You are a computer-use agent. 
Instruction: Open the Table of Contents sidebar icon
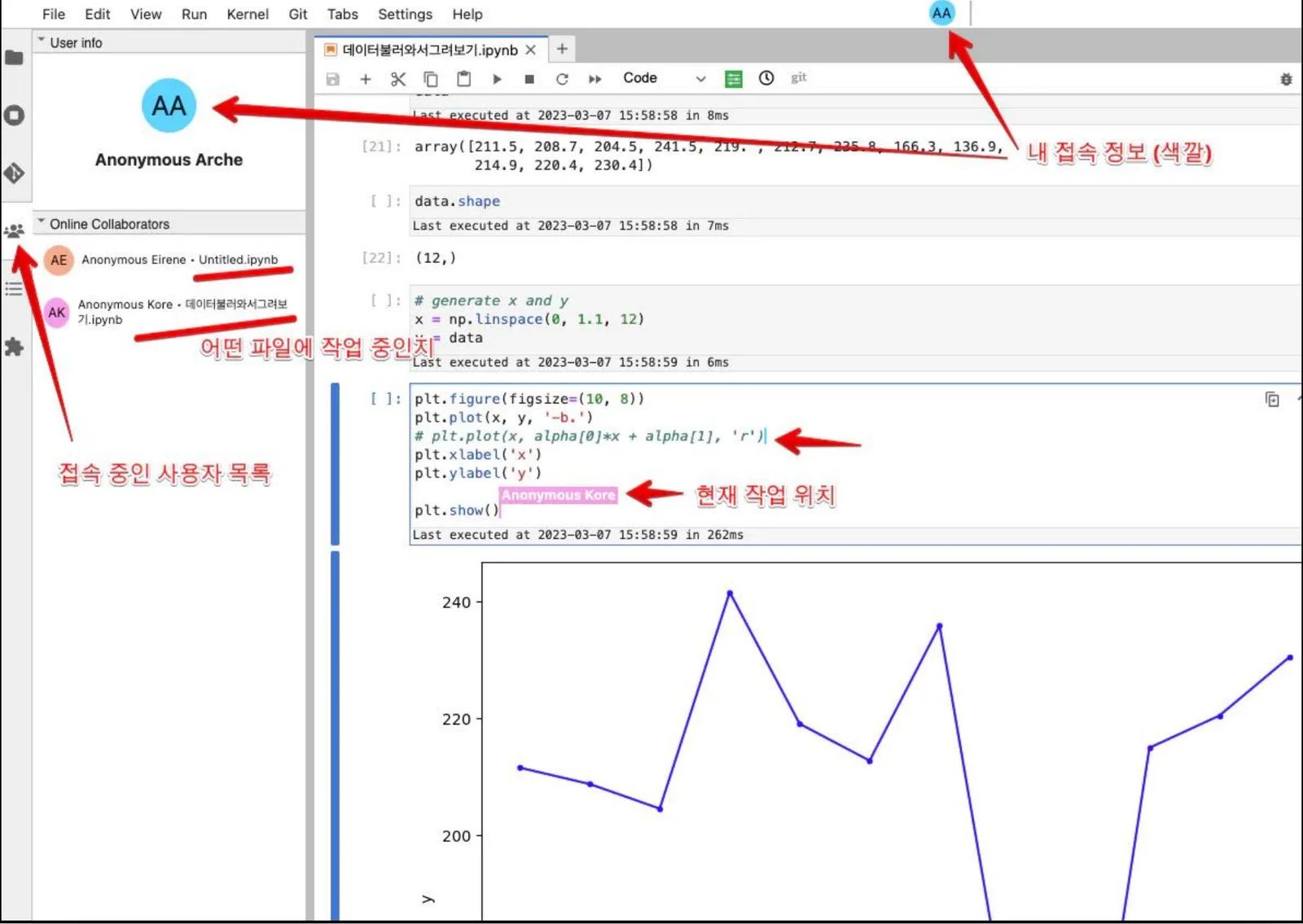[14, 289]
